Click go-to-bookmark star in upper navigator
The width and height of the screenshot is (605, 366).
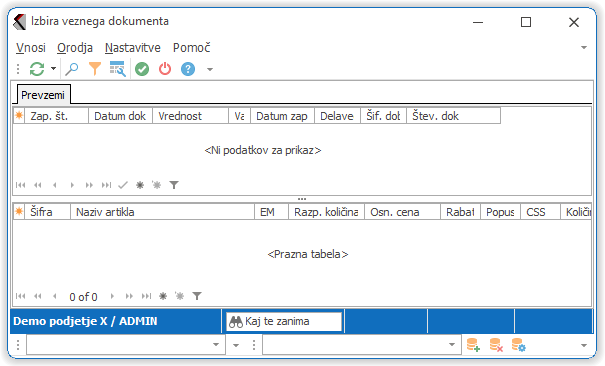tap(156, 185)
